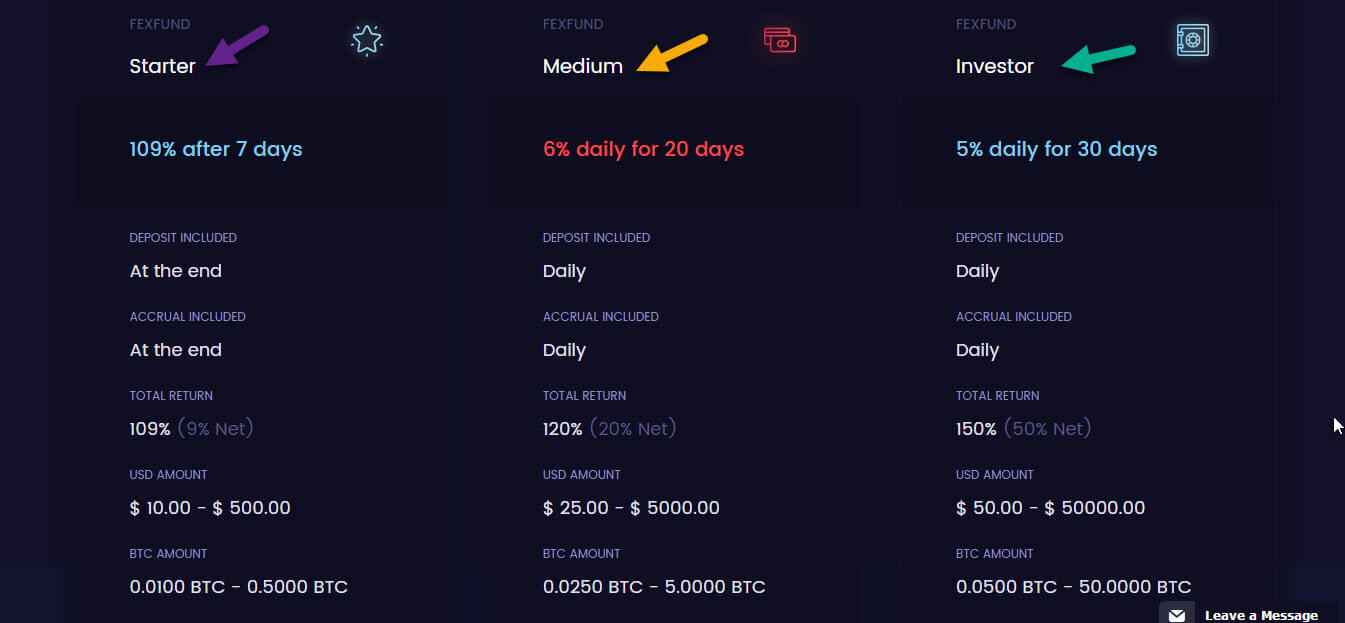Click the "109% after 7 days" rate banner
Image resolution: width=1345 pixels, height=623 pixels.
coord(215,149)
